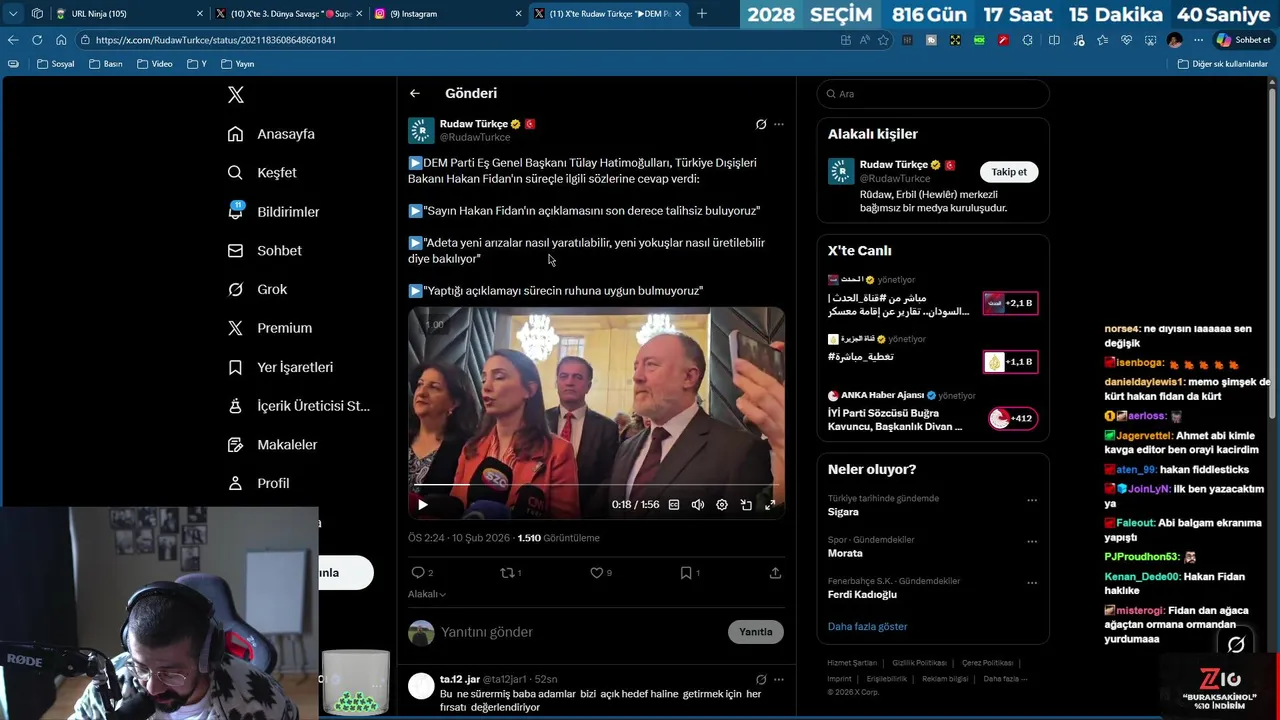The image size is (1280, 720).
Task: Open Sohbet et Copilot button
Action: tap(1243, 40)
